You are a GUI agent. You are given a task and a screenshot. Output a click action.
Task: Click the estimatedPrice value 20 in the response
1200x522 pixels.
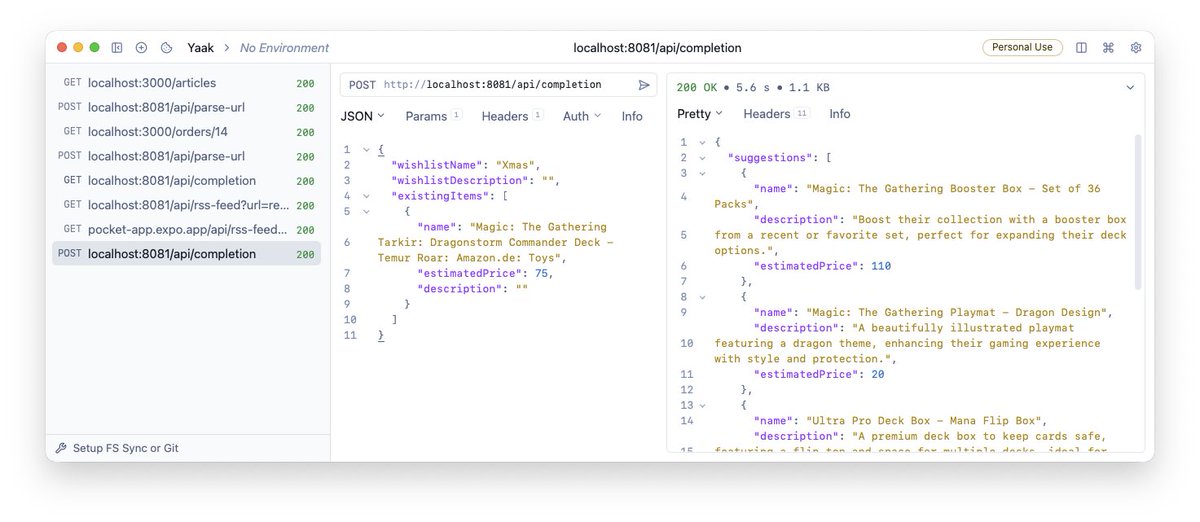(x=877, y=374)
